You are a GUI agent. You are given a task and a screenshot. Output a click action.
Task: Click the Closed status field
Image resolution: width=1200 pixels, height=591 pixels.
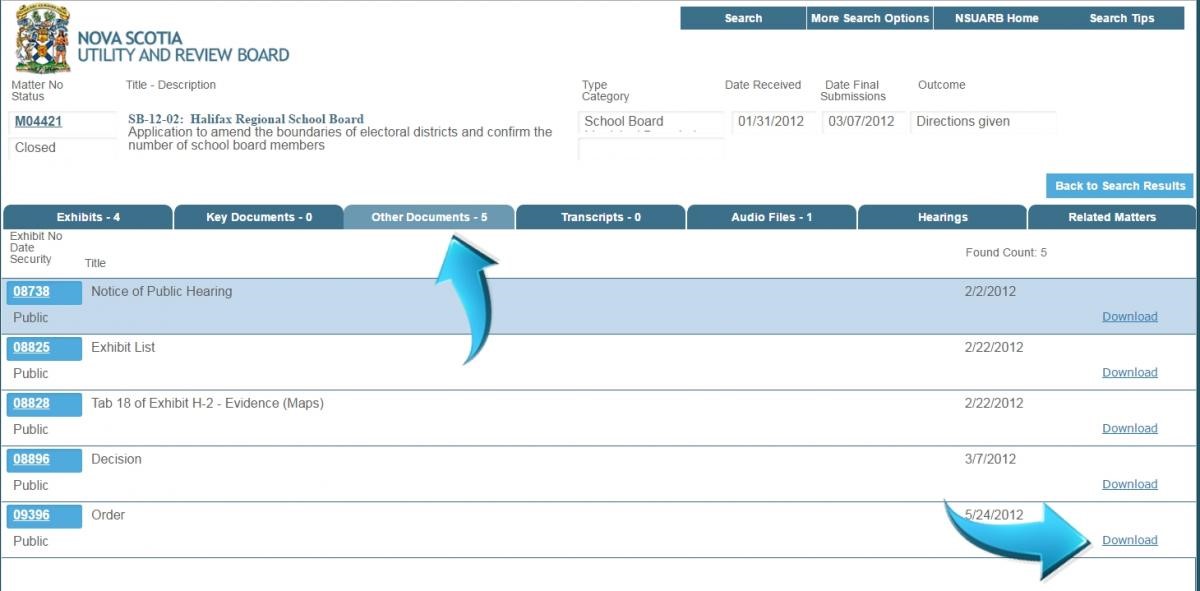[63, 148]
